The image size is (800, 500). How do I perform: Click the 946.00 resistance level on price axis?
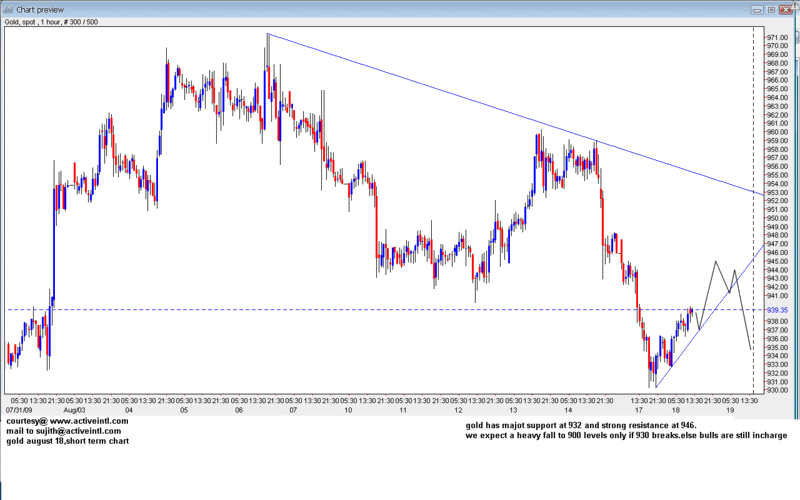[777, 253]
